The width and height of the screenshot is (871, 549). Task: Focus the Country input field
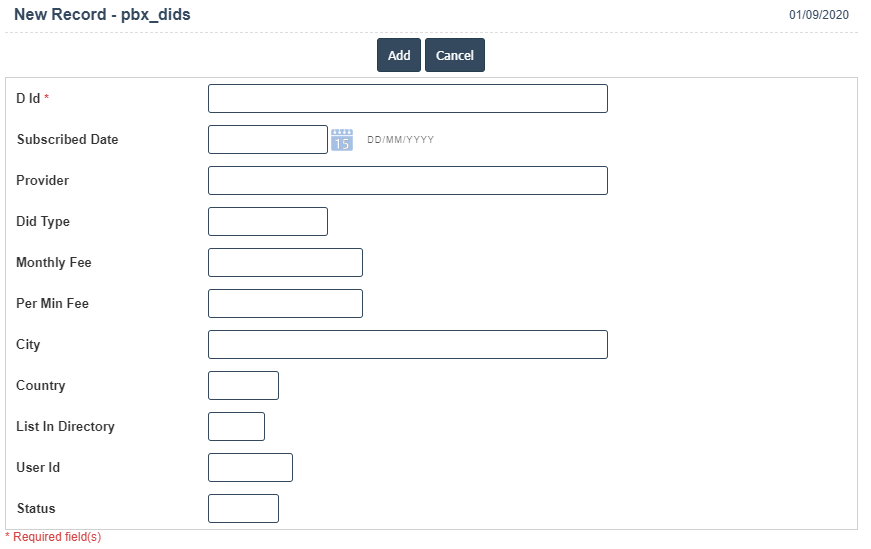click(243, 386)
